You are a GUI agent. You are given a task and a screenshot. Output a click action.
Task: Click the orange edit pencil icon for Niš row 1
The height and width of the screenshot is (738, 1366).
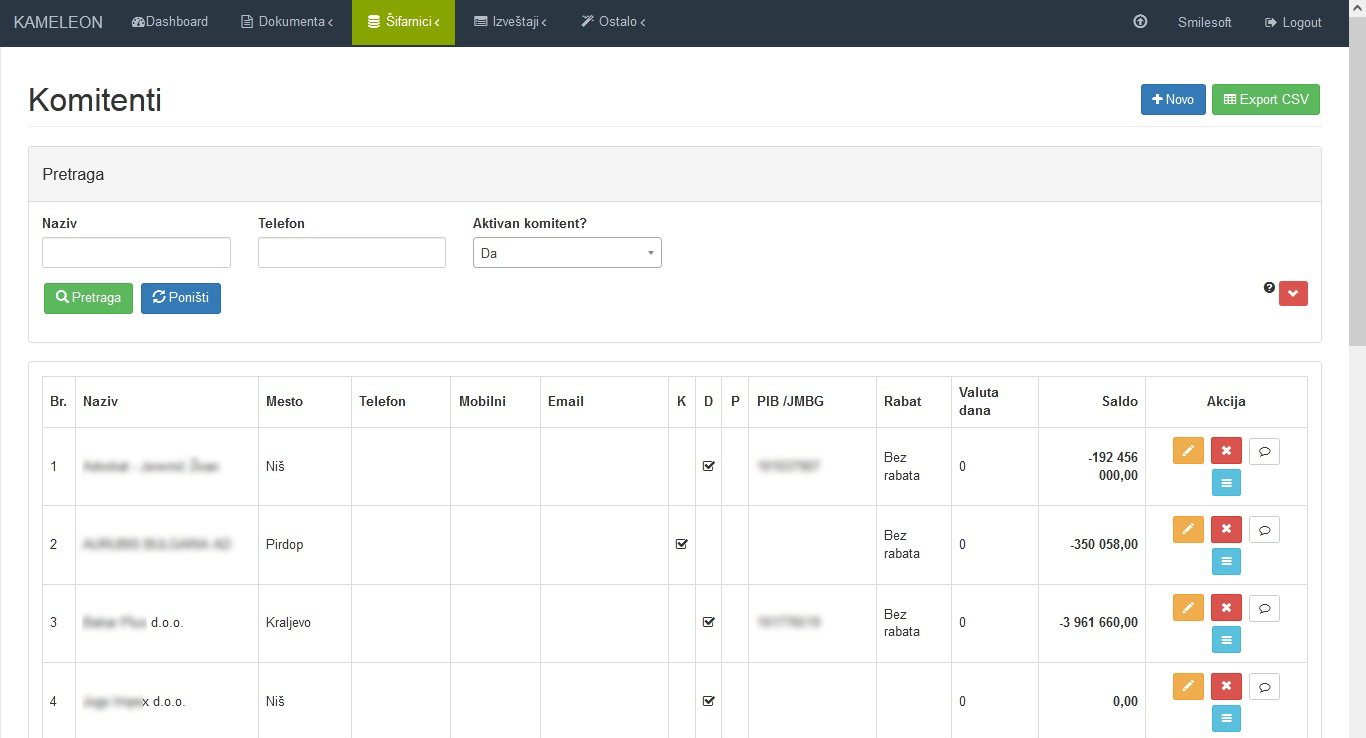(1187, 451)
